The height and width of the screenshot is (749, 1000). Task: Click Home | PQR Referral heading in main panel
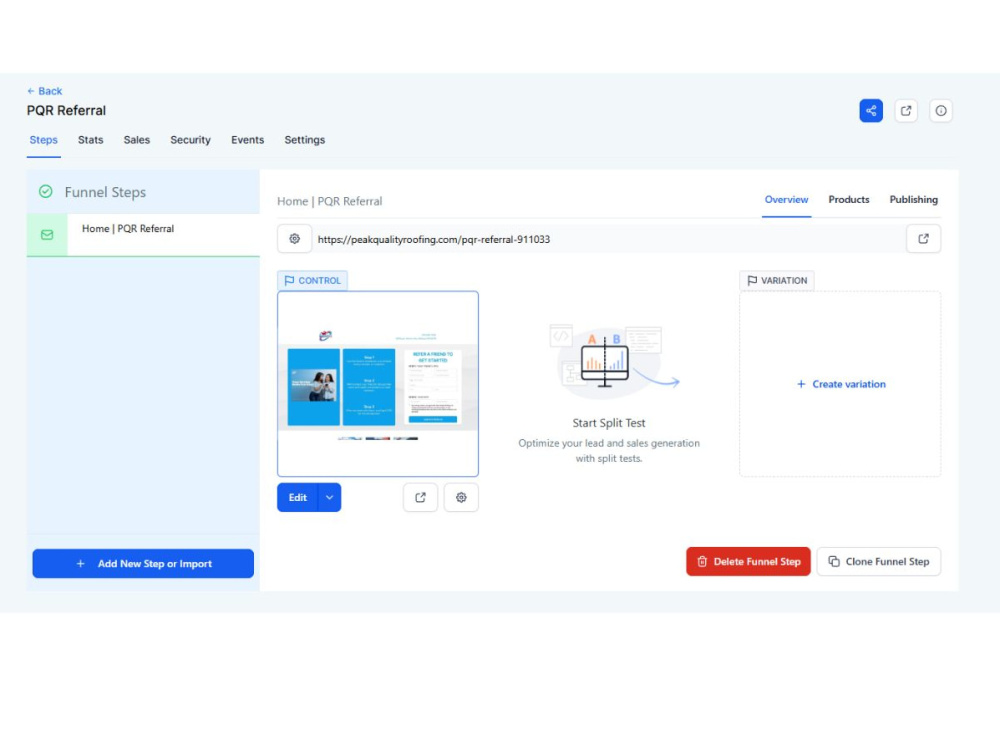[x=330, y=201]
